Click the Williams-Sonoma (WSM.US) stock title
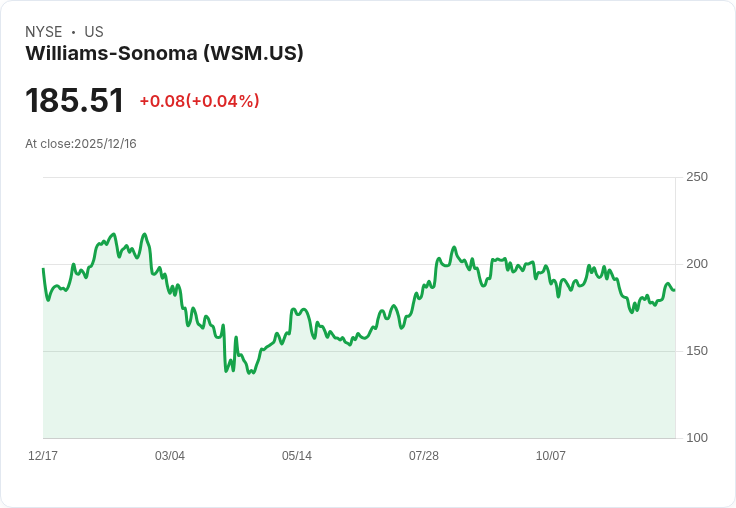Image resolution: width=736 pixels, height=508 pixels. [164, 53]
